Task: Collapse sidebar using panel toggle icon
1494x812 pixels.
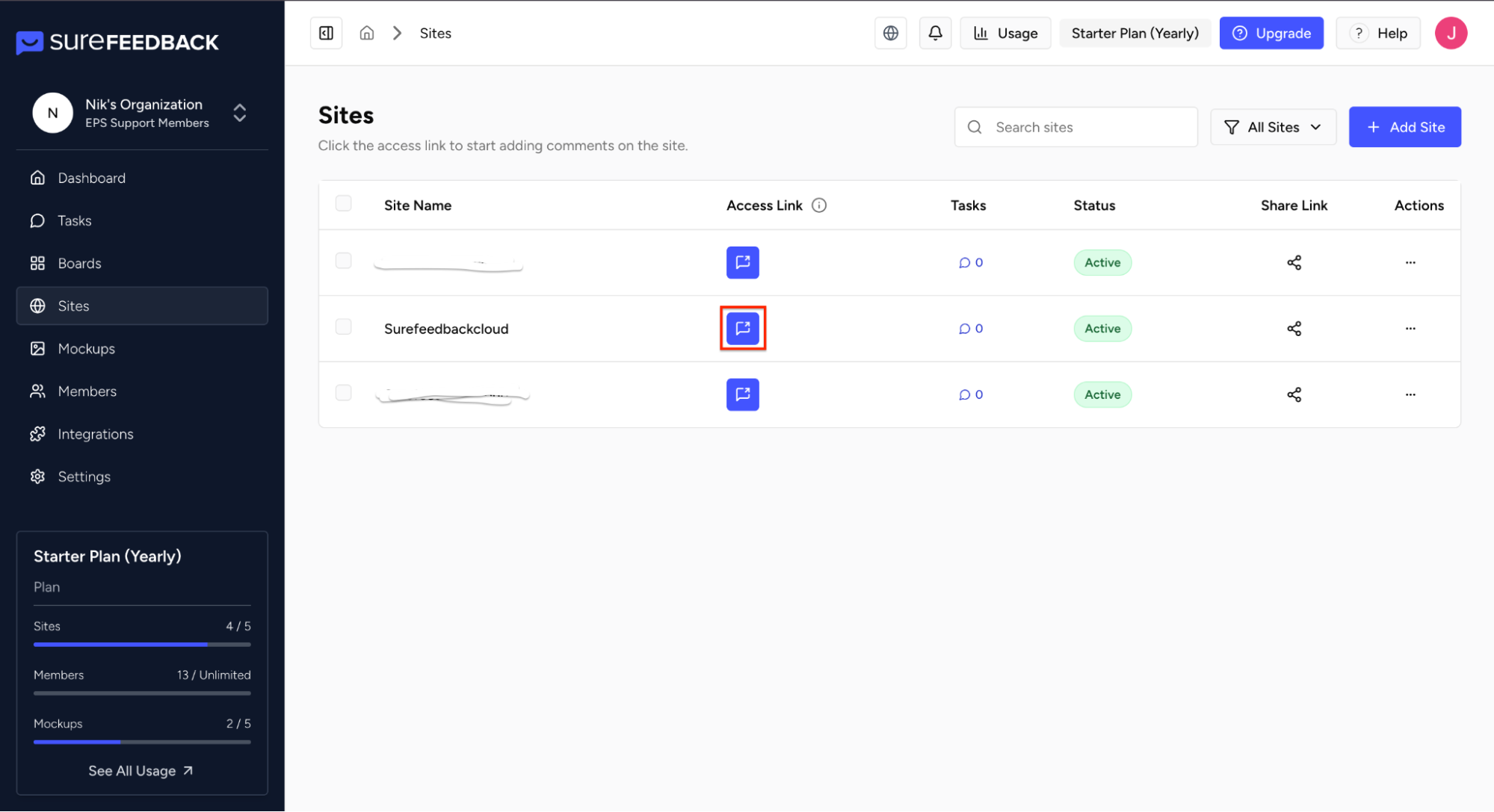Action: (326, 33)
